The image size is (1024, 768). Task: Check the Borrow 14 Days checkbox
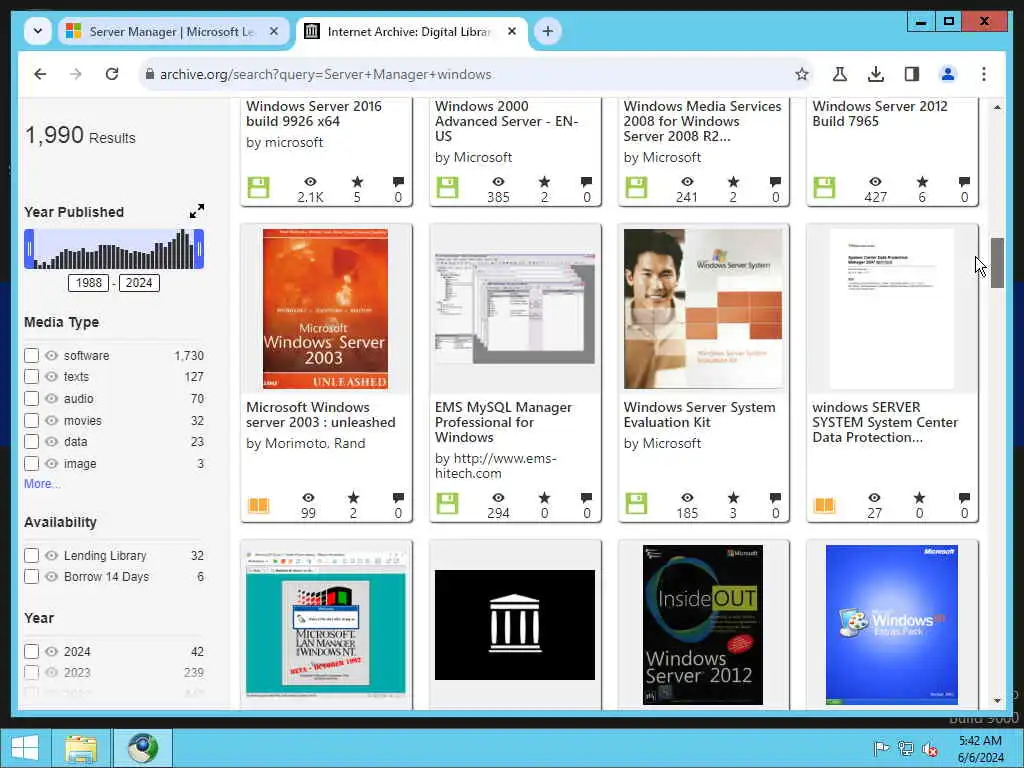(x=31, y=577)
